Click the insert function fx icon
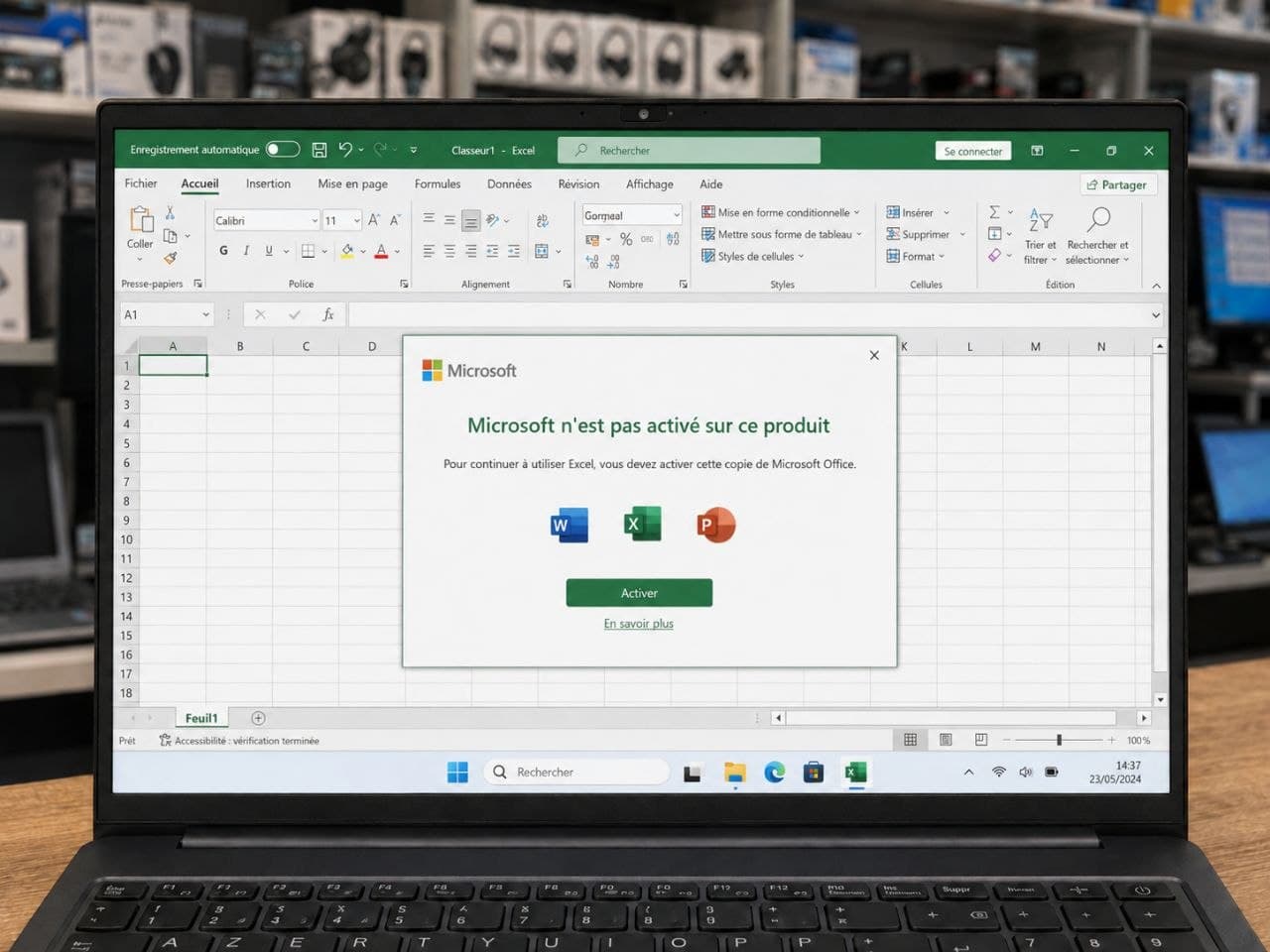 [328, 314]
